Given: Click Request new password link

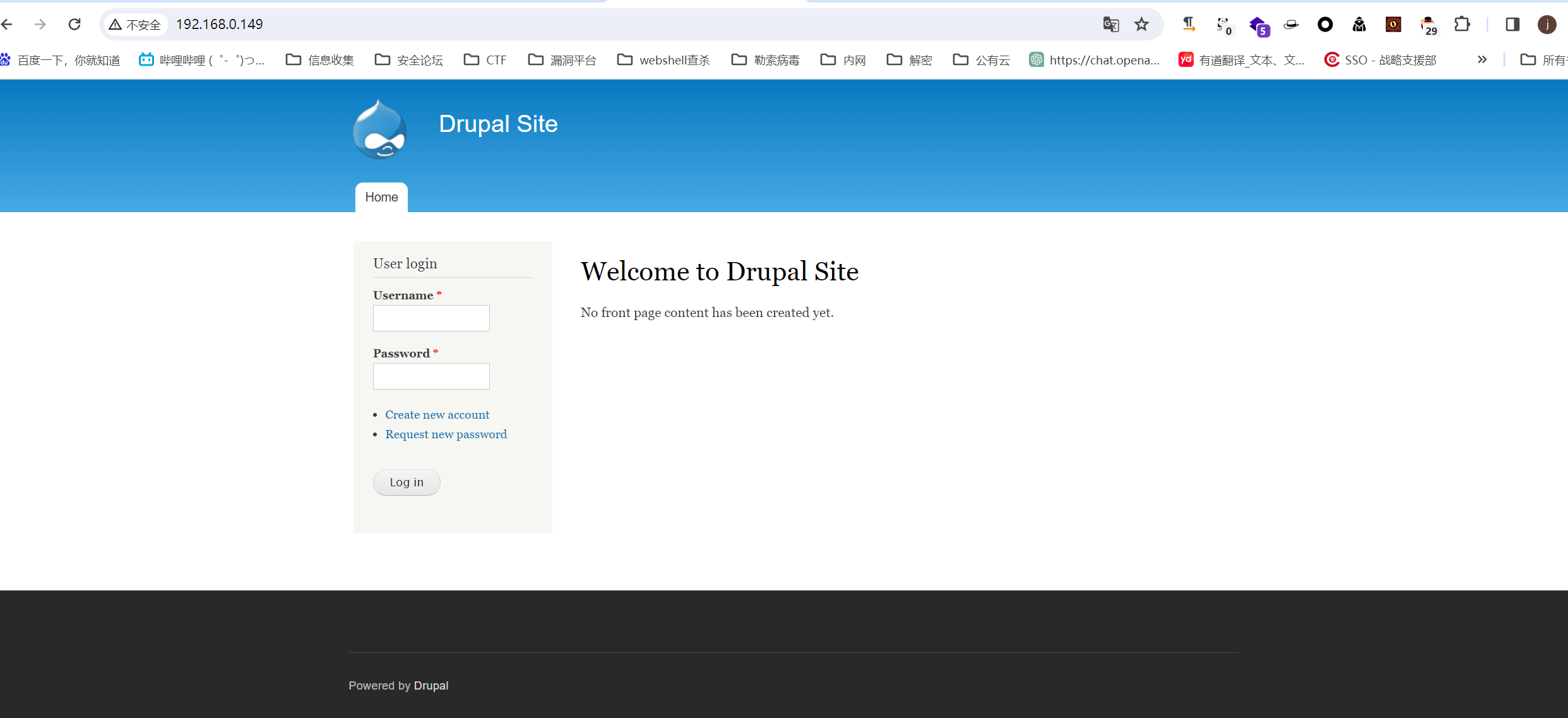Looking at the screenshot, I should [446, 434].
